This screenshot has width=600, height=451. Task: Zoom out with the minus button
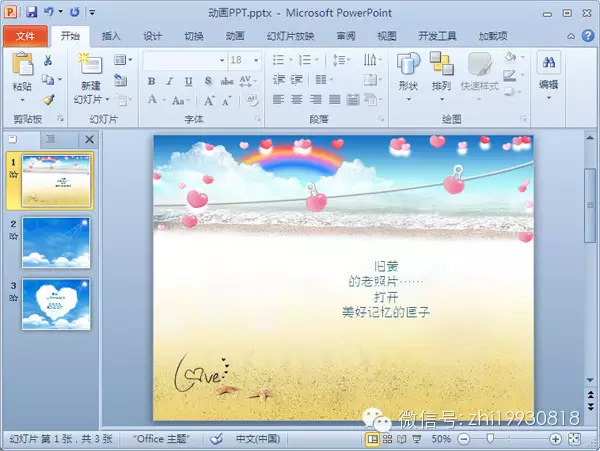pyautogui.click(x=464, y=439)
